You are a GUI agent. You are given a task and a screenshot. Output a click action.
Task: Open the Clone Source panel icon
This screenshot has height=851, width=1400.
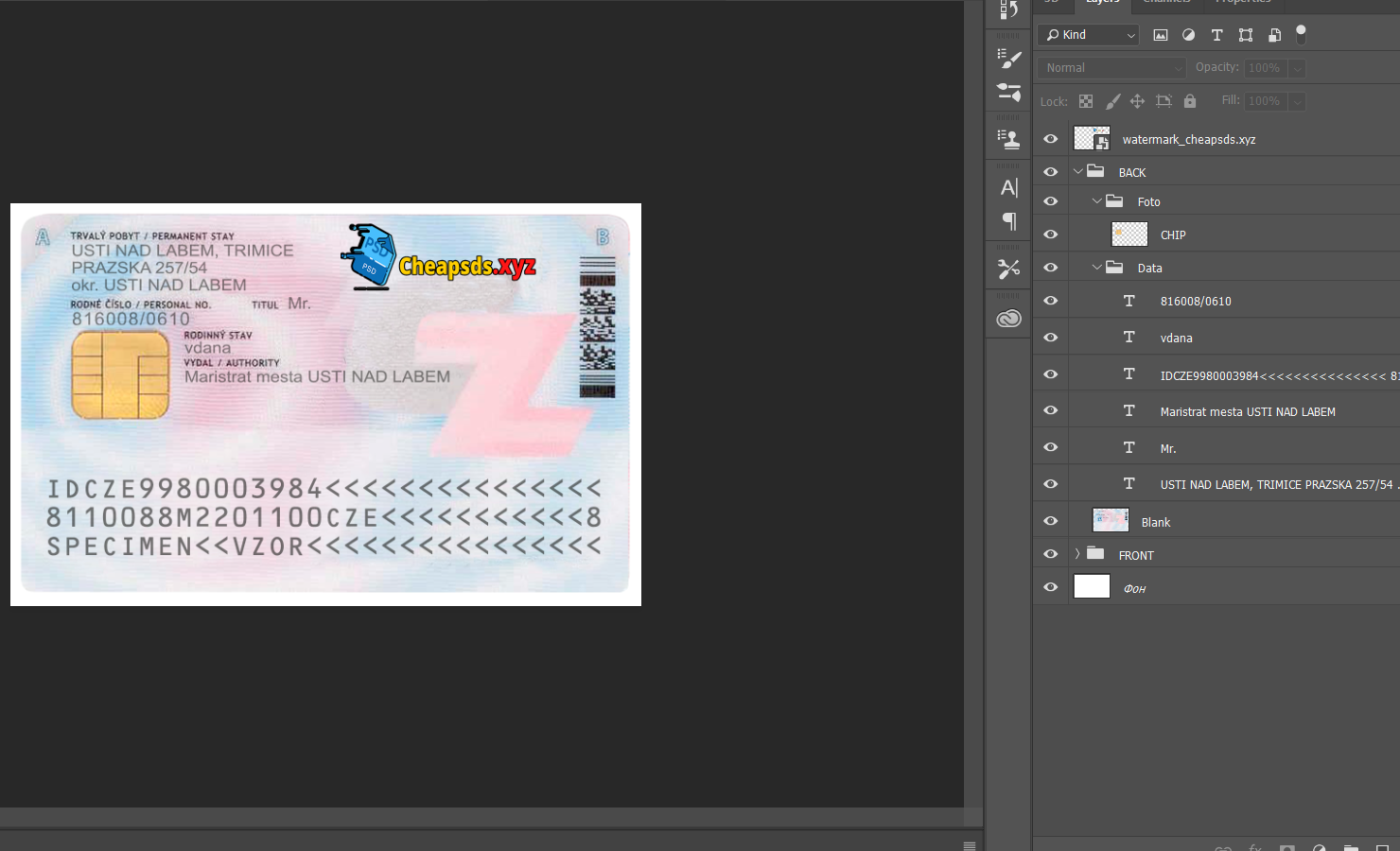click(1009, 139)
